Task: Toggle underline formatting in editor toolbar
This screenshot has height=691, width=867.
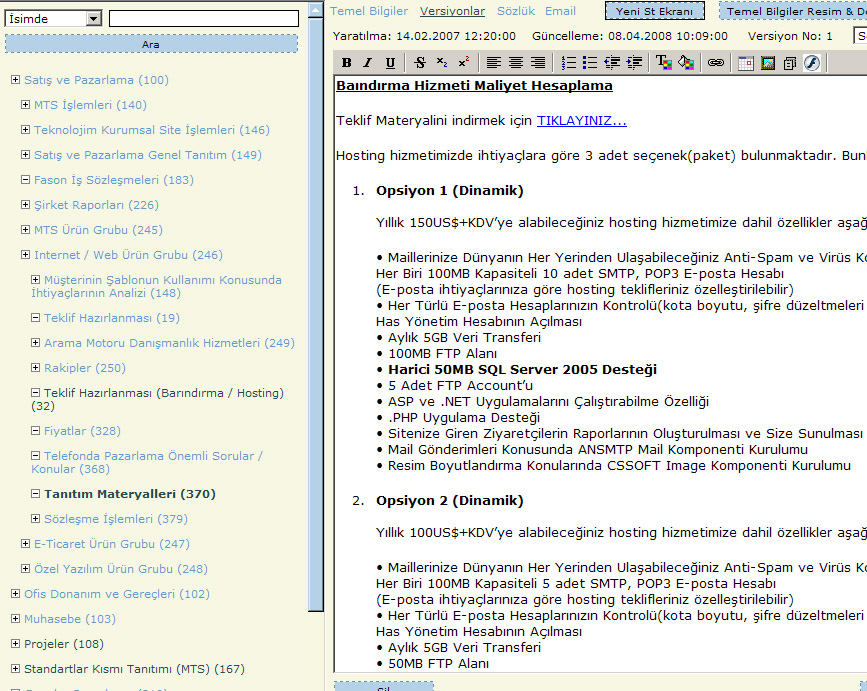Action: click(x=390, y=63)
